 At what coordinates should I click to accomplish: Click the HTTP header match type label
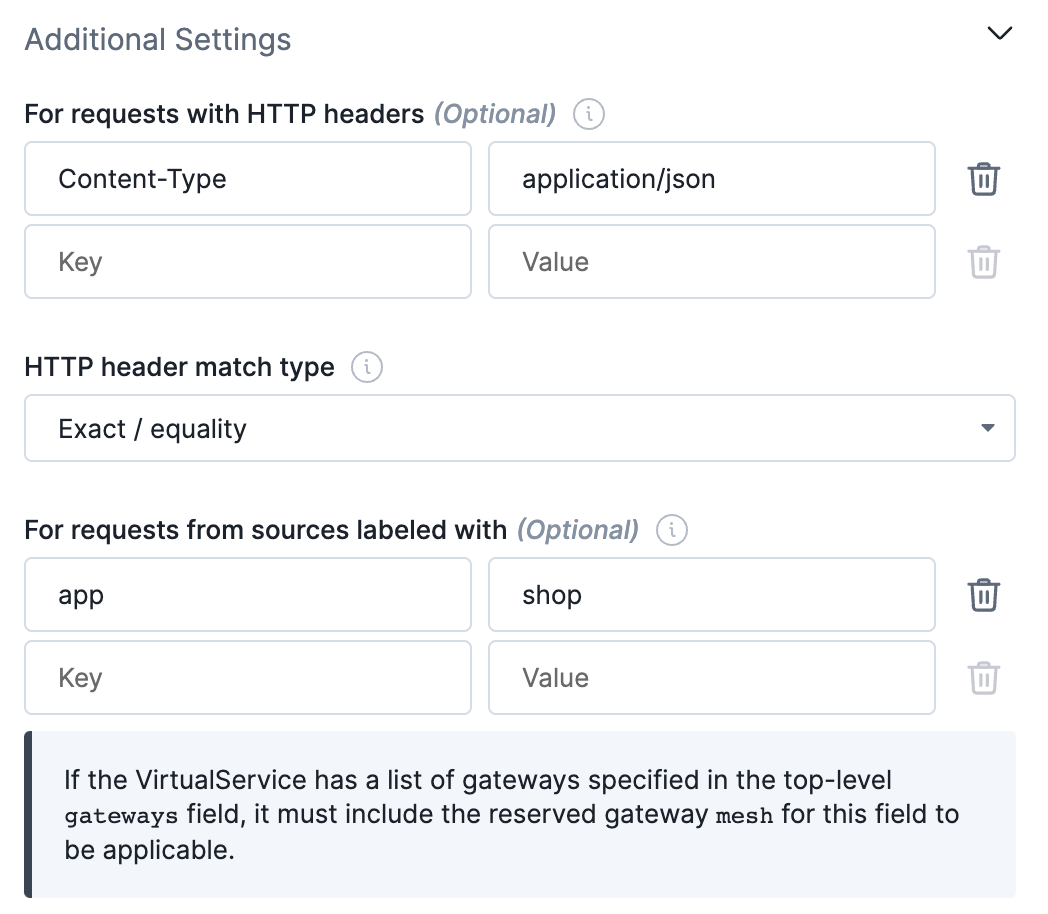click(179, 368)
